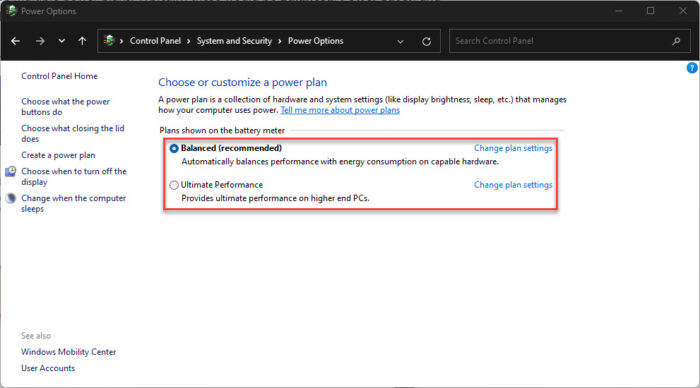Click the search magnifier icon

(x=676, y=41)
